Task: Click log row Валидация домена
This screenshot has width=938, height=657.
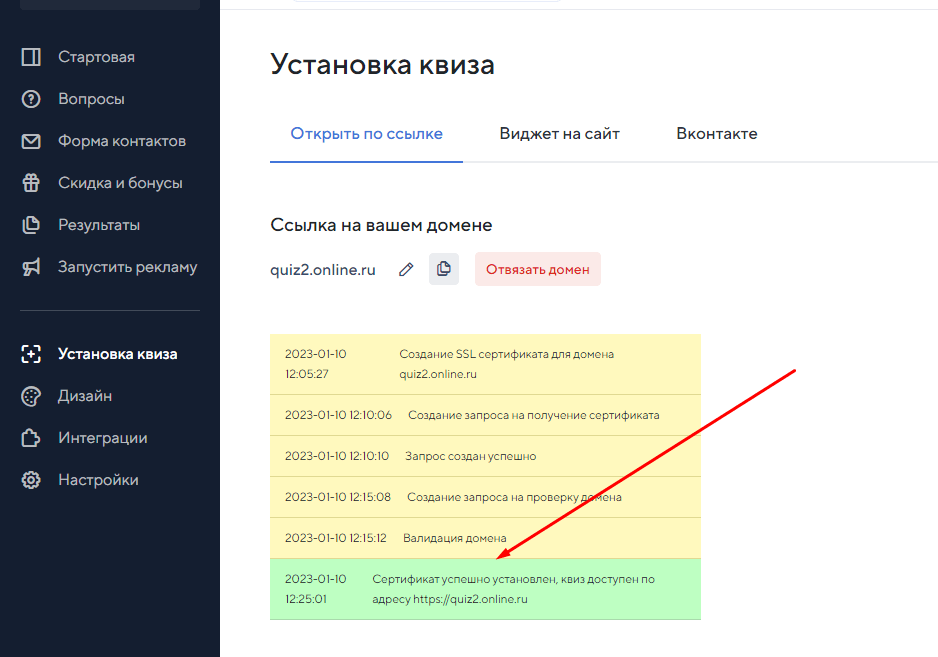Action: coord(485,538)
